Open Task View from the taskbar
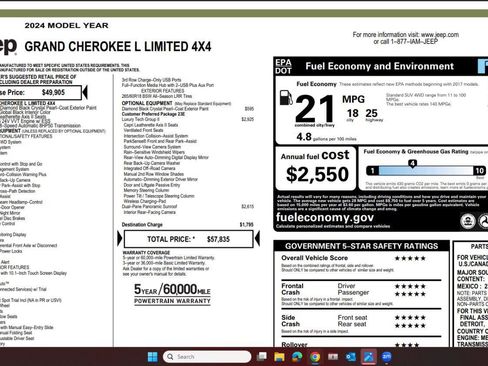488x366 pixels. pos(262,357)
